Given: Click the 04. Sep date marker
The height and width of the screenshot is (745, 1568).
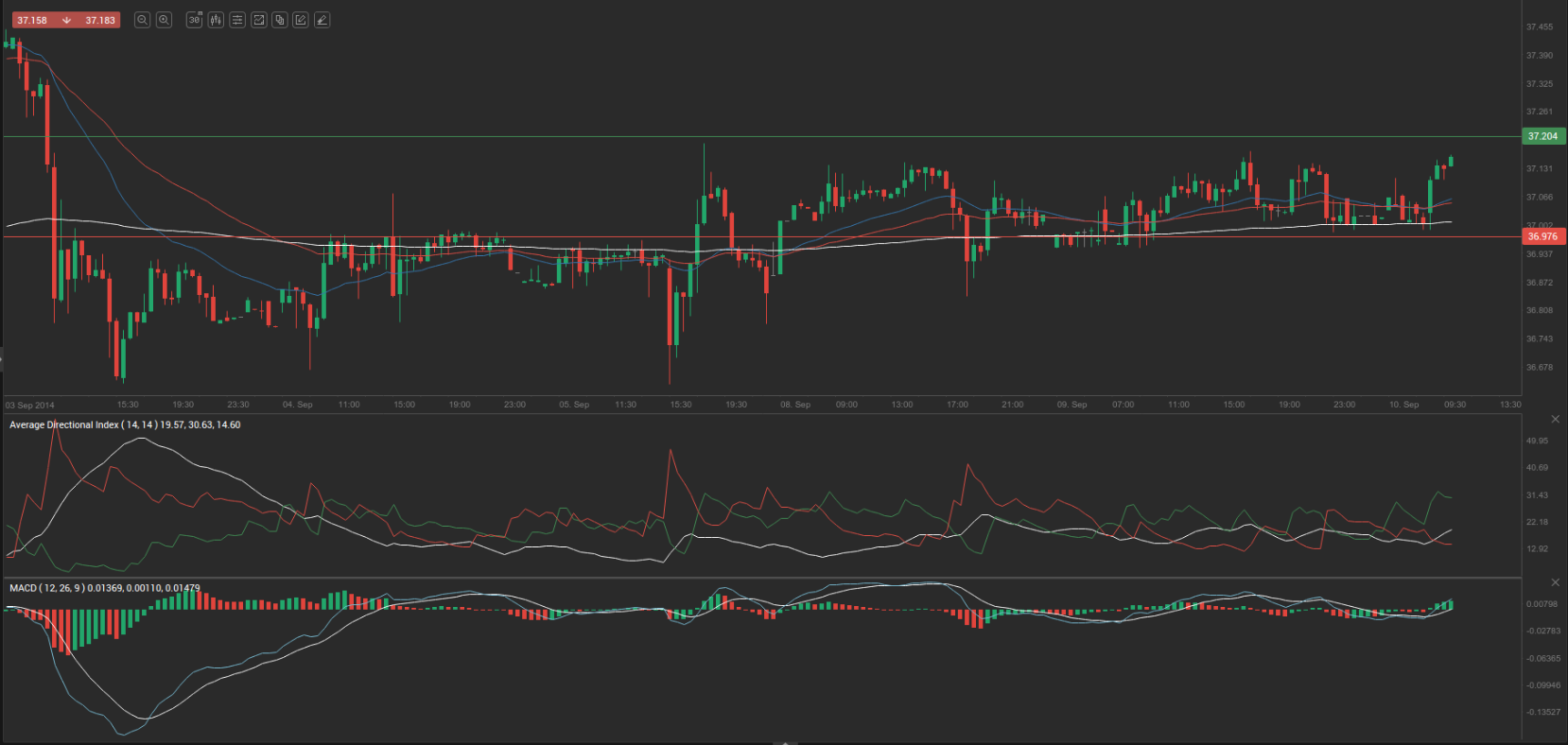Looking at the screenshot, I should click(x=297, y=405).
